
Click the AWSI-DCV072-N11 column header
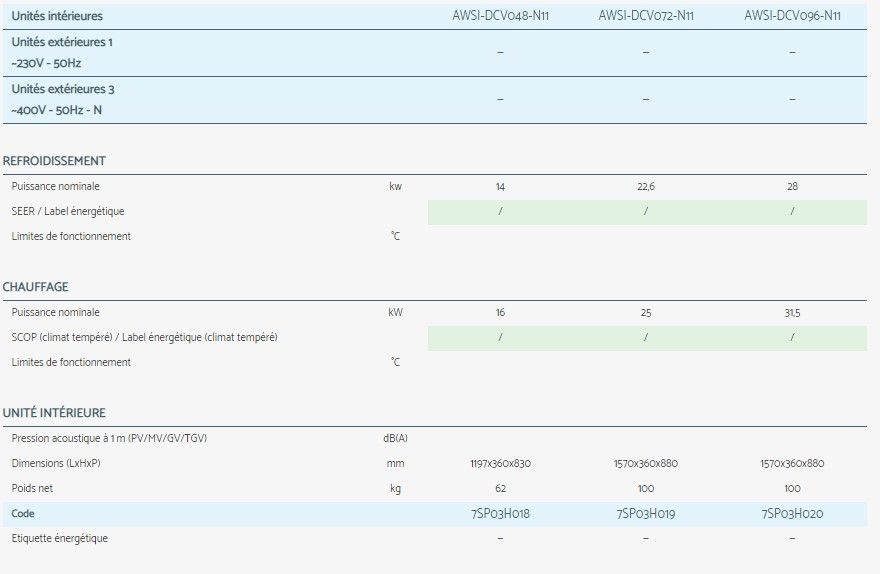click(646, 16)
